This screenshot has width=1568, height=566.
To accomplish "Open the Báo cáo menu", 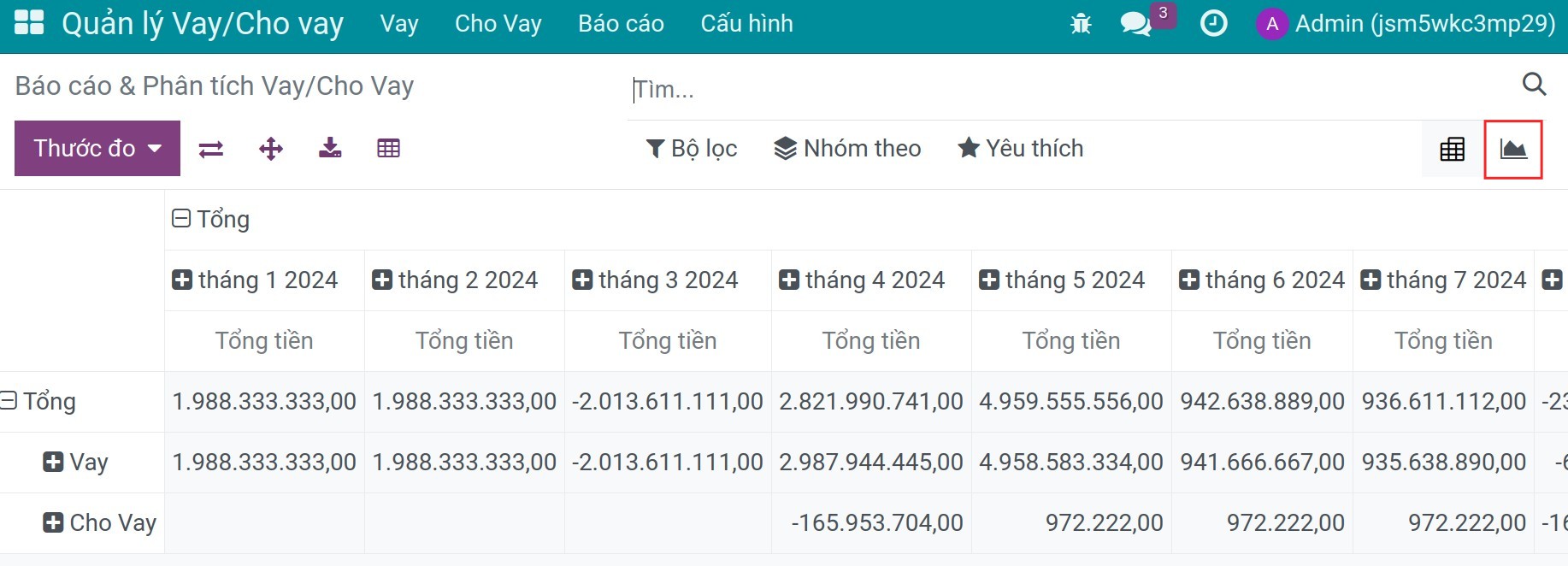I will click(x=621, y=23).
